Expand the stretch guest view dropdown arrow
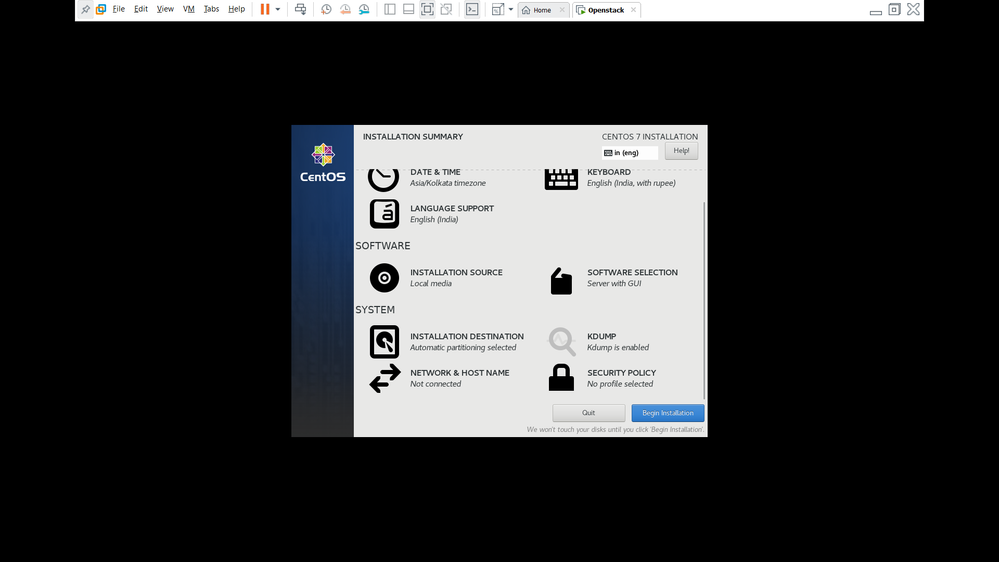 tap(511, 10)
